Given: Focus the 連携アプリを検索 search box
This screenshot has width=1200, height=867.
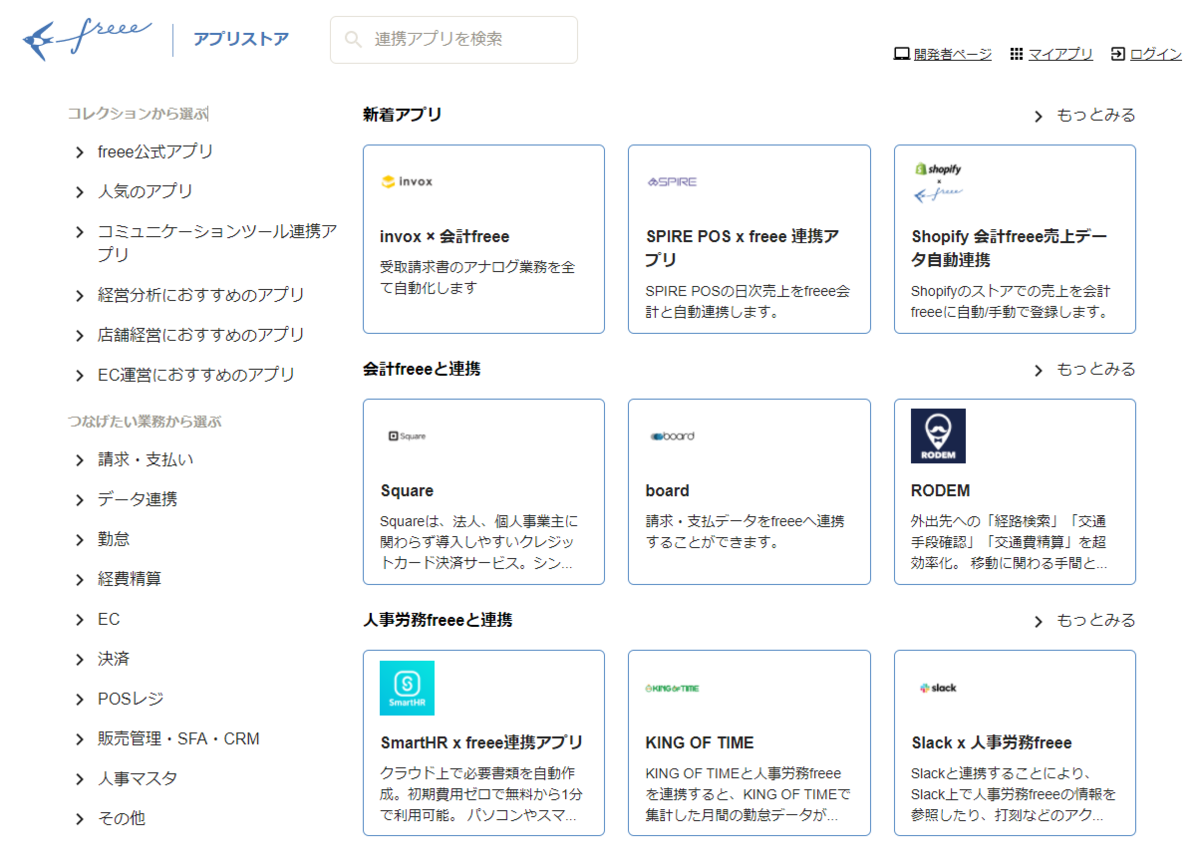Looking at the screenshot, I should coord(454,40).
